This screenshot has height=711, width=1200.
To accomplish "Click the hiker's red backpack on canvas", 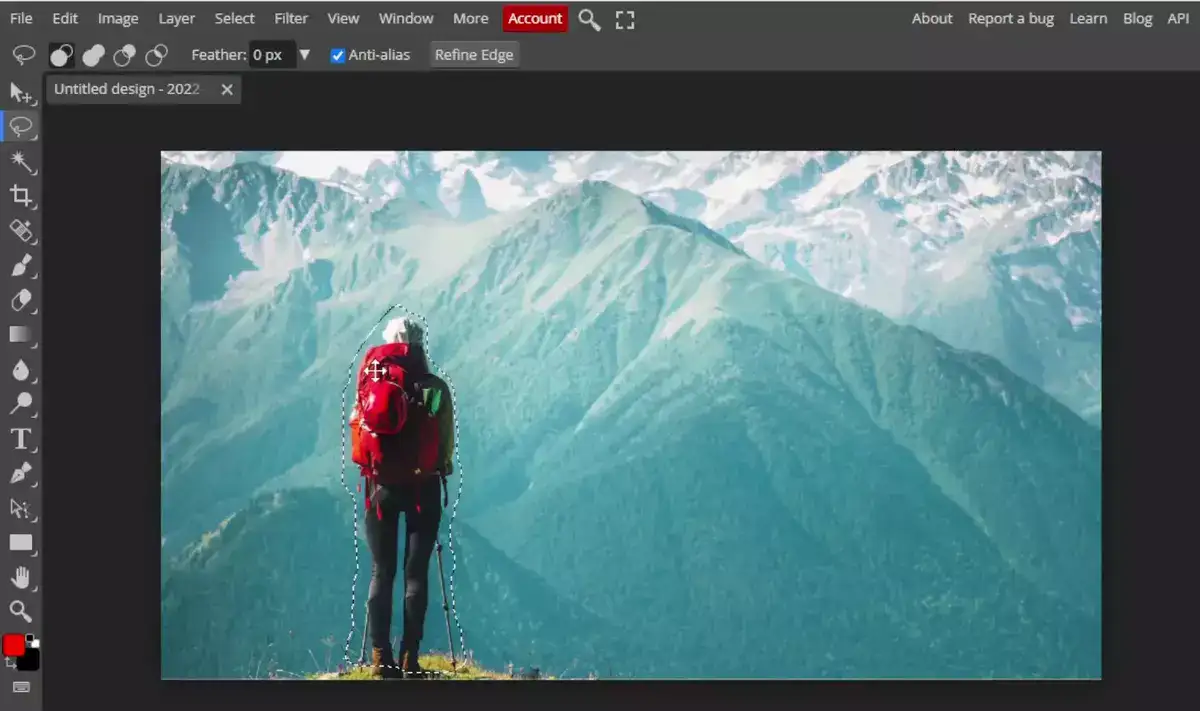I will 397,412.
